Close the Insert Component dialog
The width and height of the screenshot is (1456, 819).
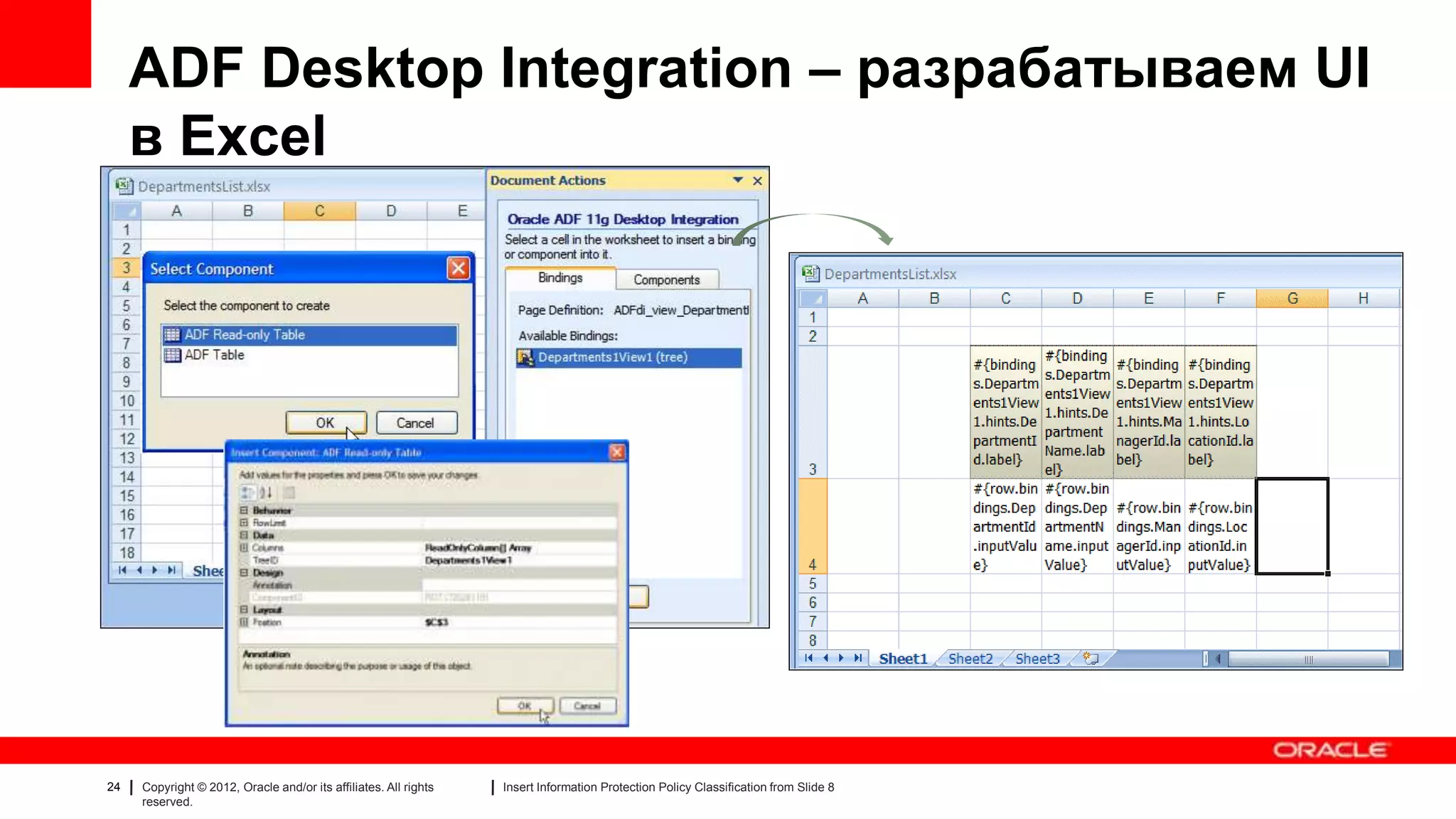(x=617, y=452)
